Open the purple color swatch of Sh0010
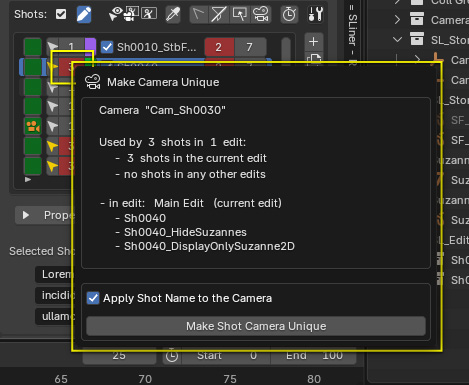Screen dimensions: 469x385 click(x=90, y=47)
